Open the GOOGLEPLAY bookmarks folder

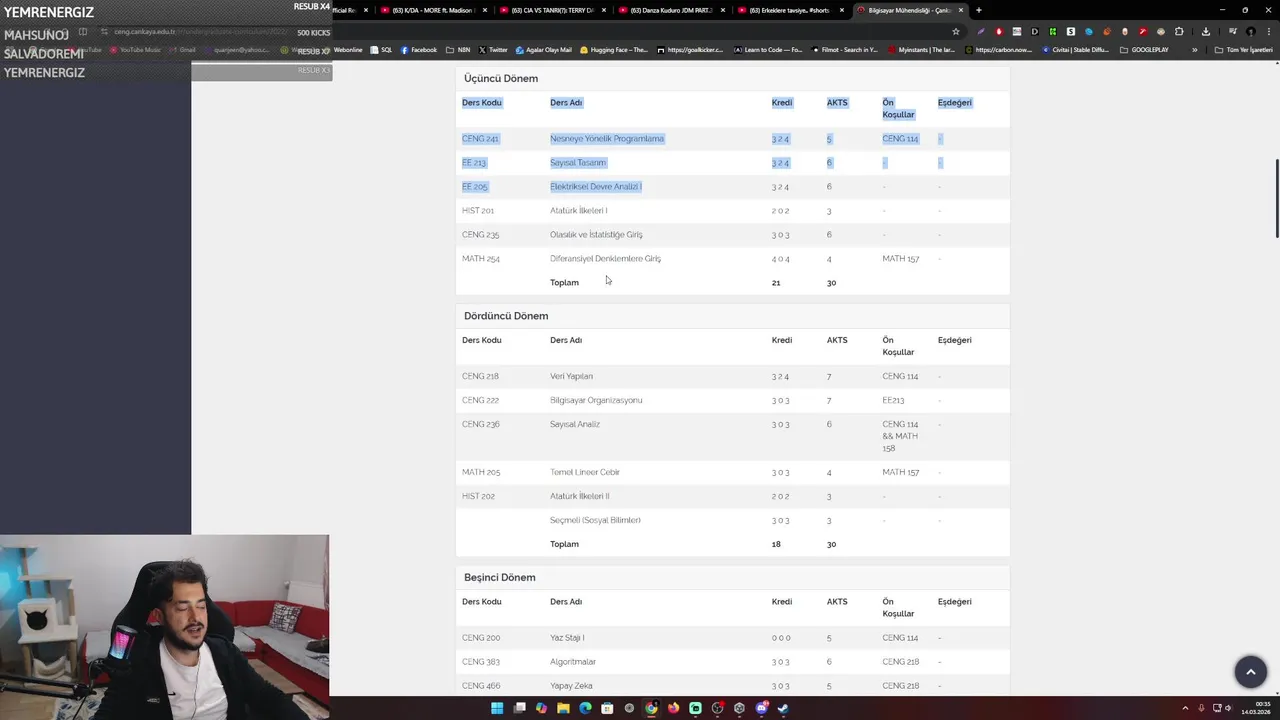click(x=1144, y=50)
